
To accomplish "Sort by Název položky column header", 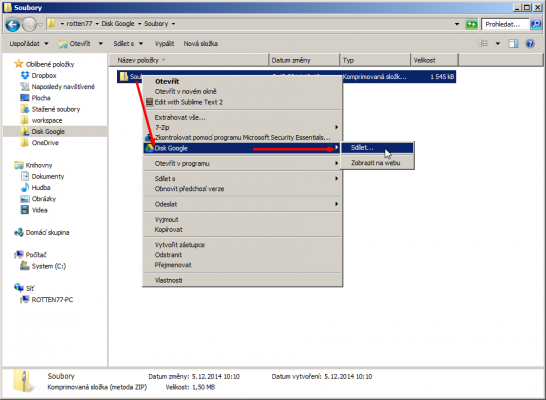I will 189,60.
